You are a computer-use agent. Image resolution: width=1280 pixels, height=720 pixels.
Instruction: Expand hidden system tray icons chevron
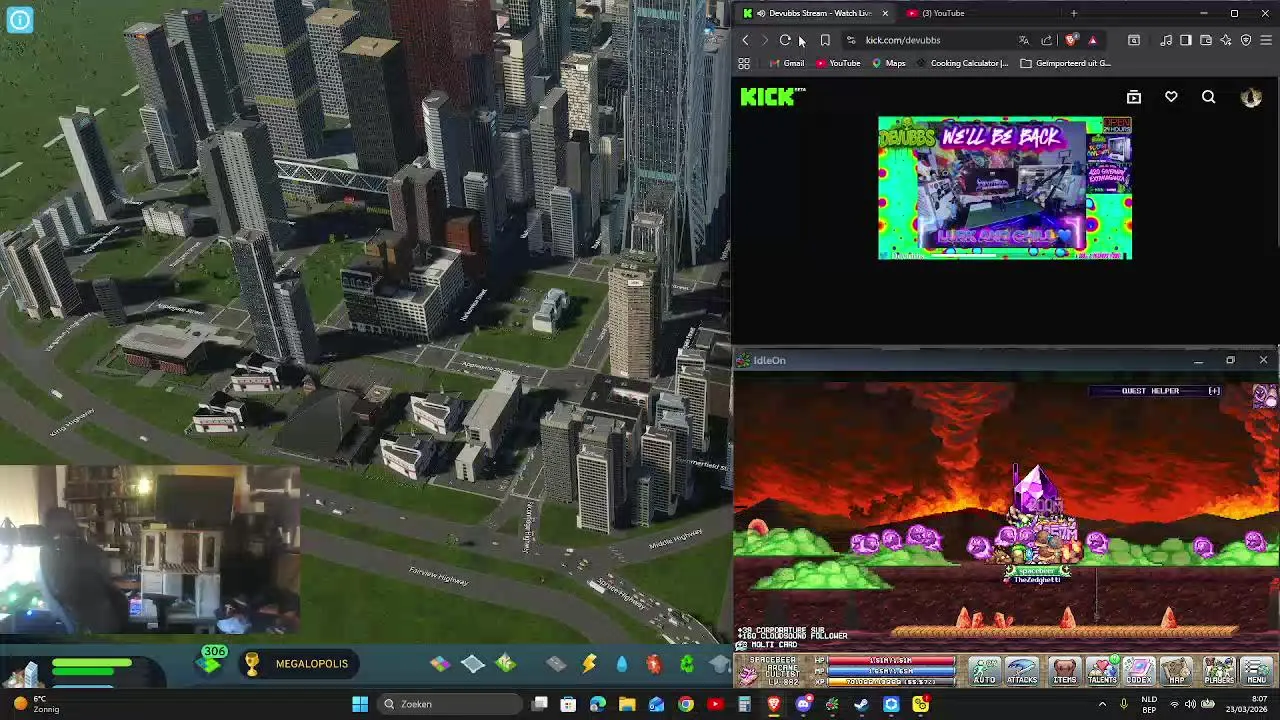1102,704
